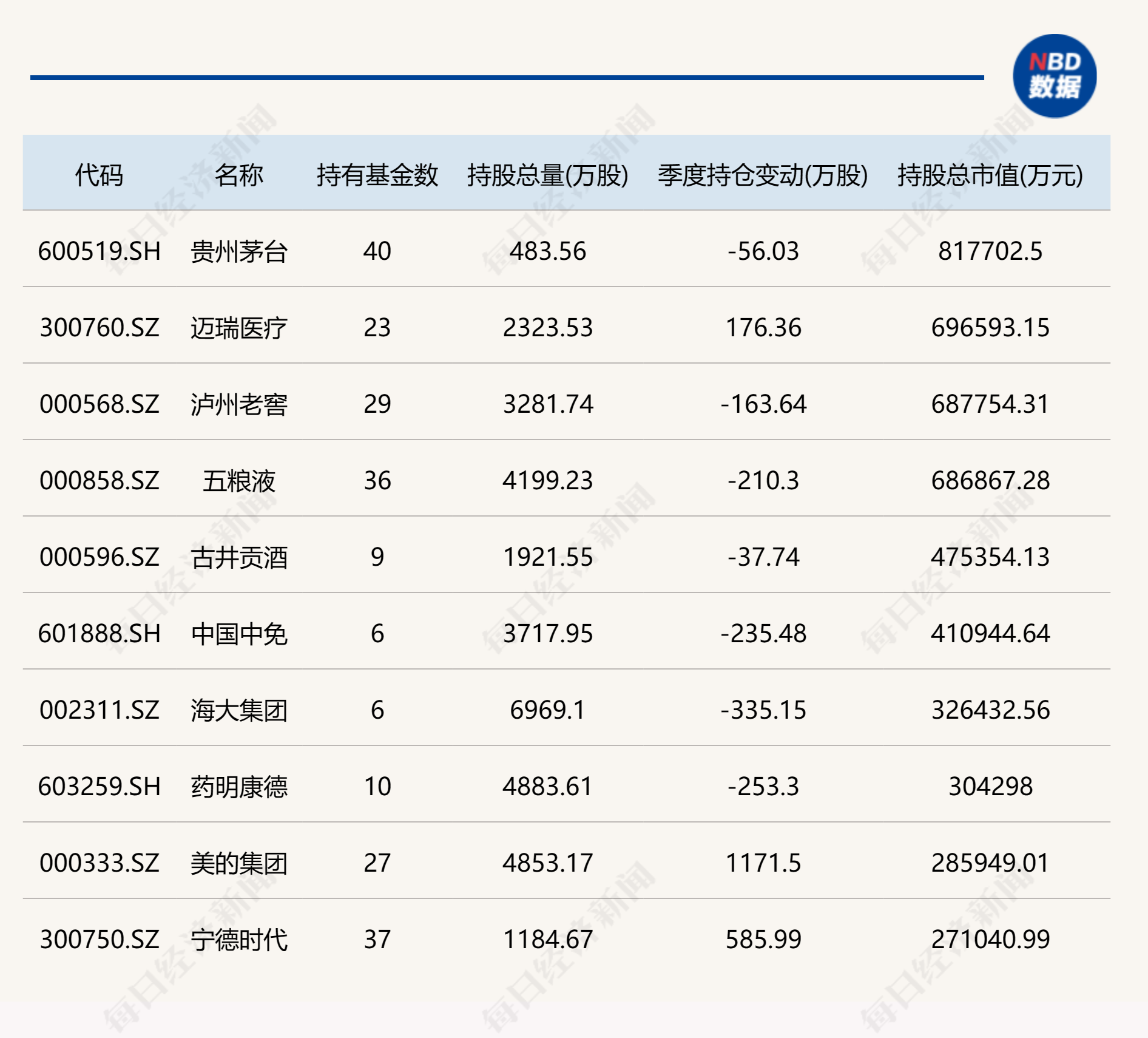Click the name 古井贡酒

click(238, 557)
